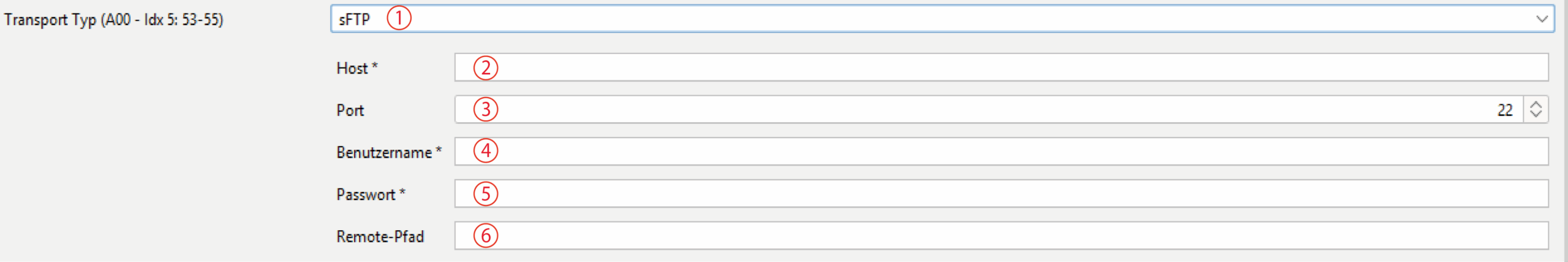Increase Port value with up arrow

click(x=1536, y=105)
